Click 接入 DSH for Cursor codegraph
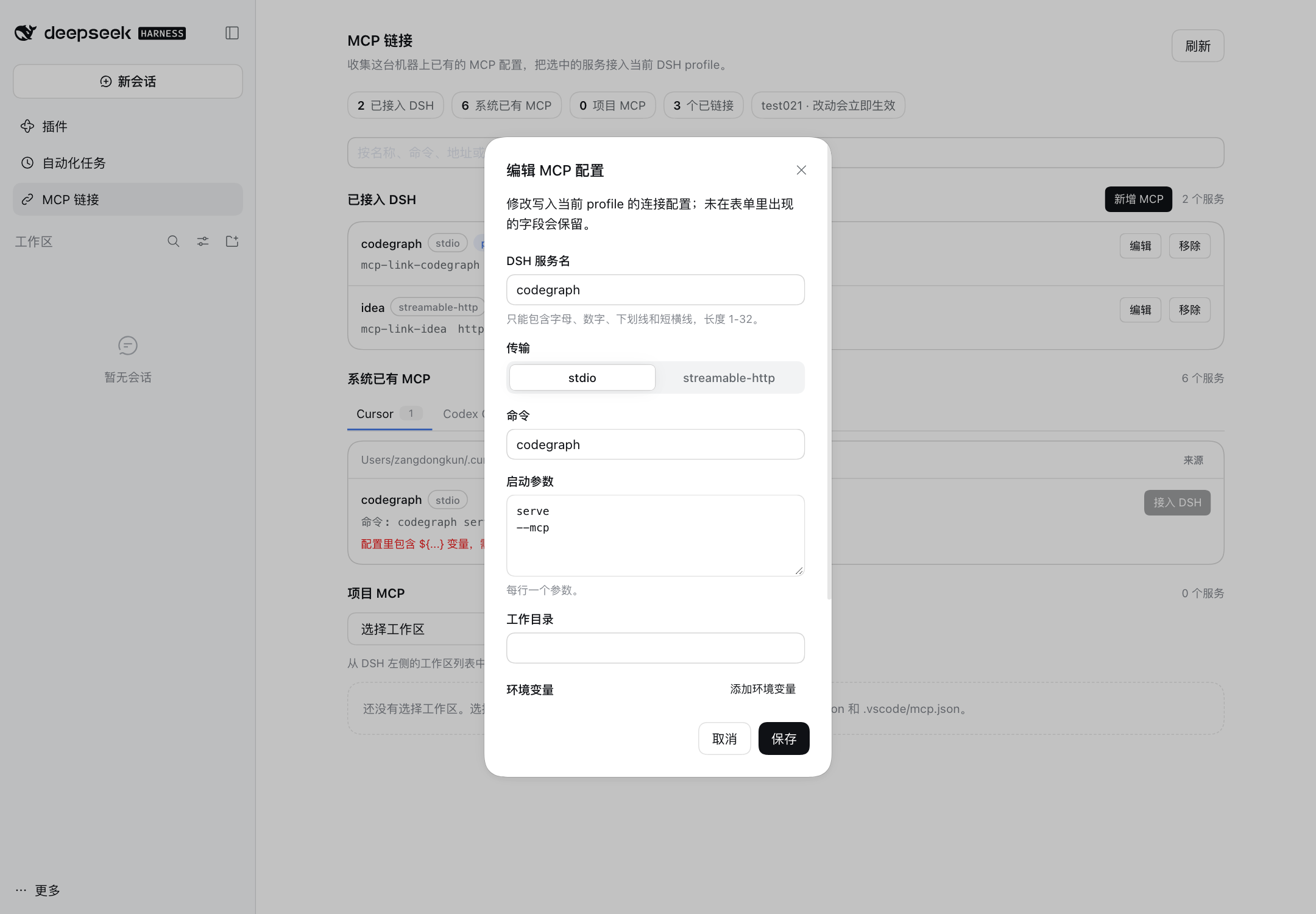Image resolution: width=1316 pixels, height=914 pixels. [1177, 503]
